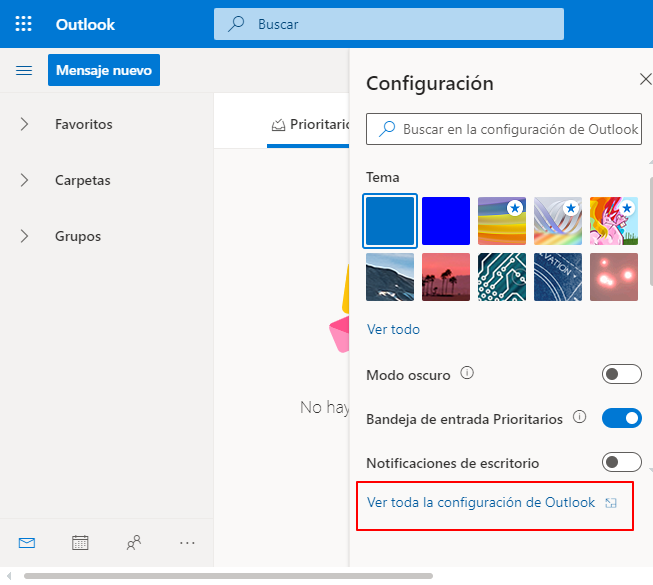Click the magnifier icon in Buscar bar

click(x=236, y=24)
